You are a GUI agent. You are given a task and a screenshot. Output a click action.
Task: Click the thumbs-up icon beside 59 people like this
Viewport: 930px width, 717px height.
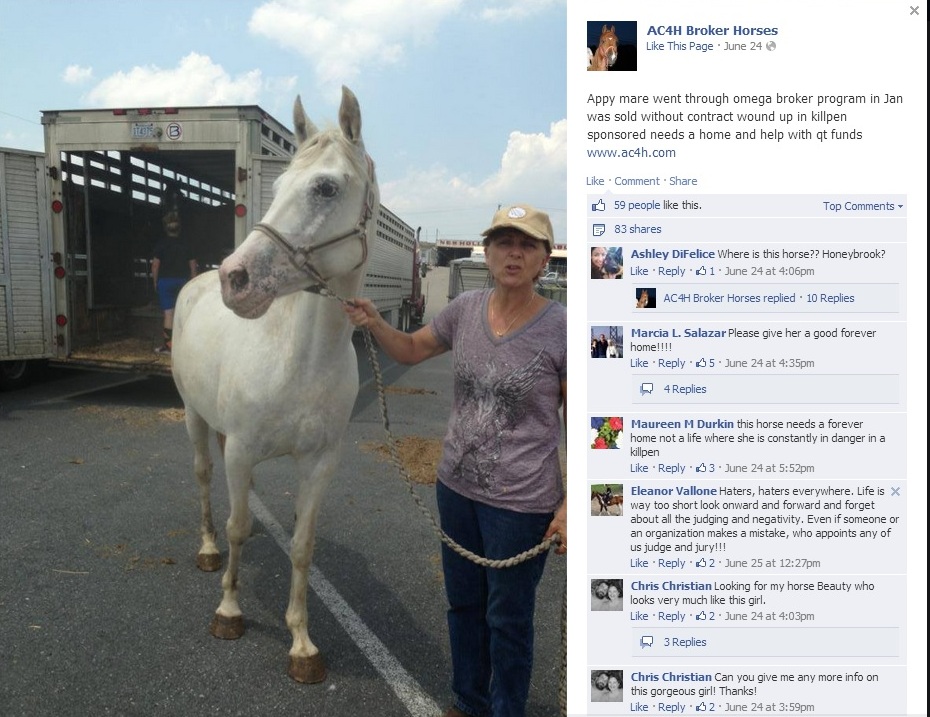click(x=598, y=205)
